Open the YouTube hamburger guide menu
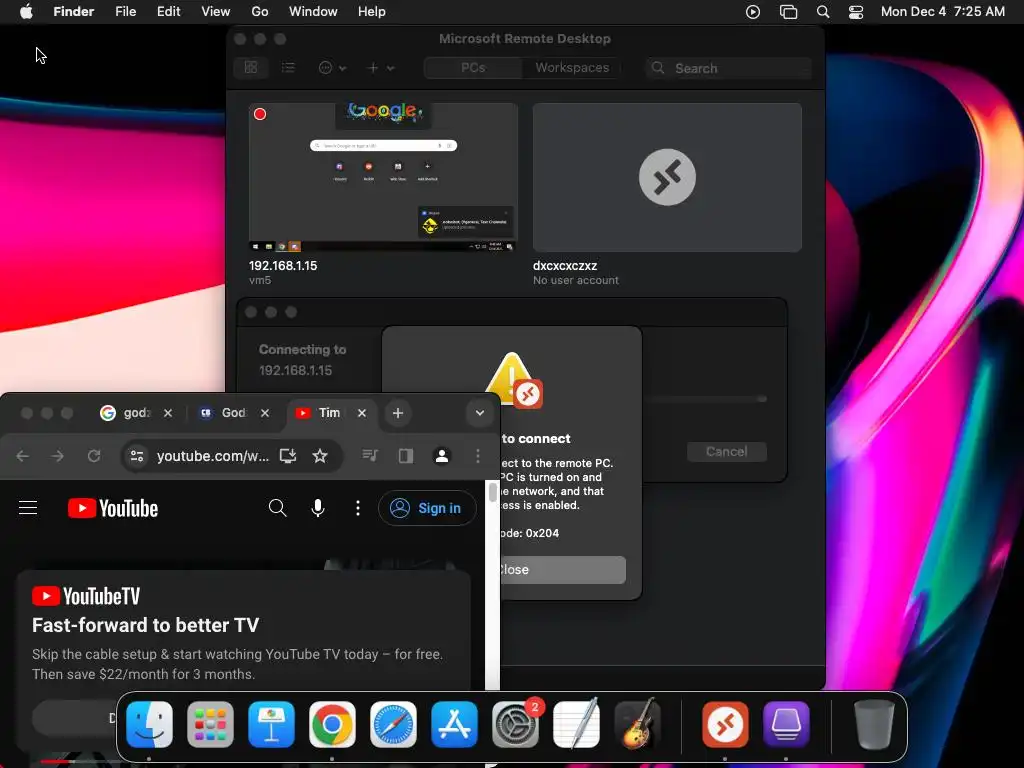This screenshot has width=1024, height=768. click(x=28, y=508)
